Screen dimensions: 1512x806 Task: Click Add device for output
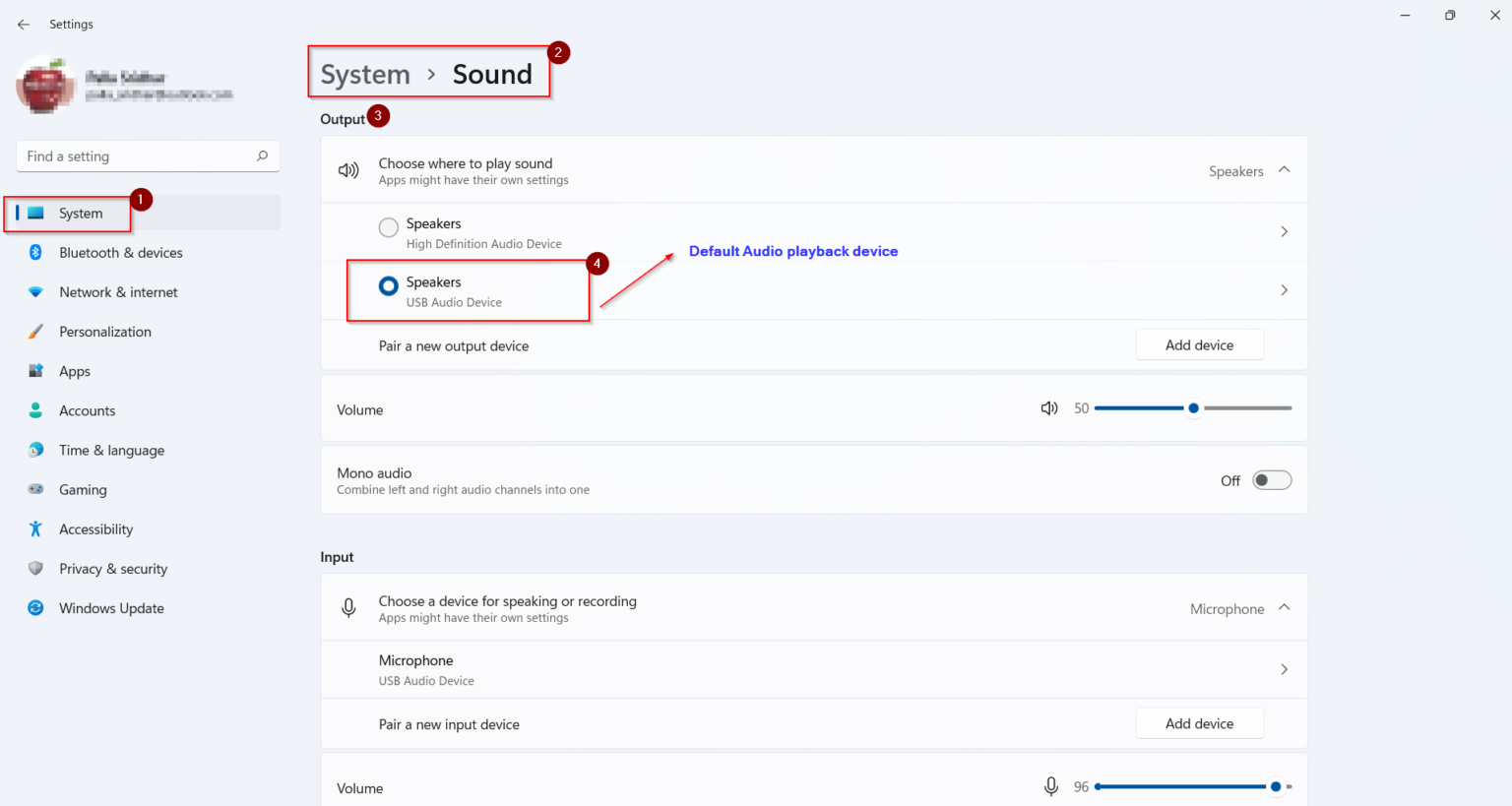point(1199,344)
